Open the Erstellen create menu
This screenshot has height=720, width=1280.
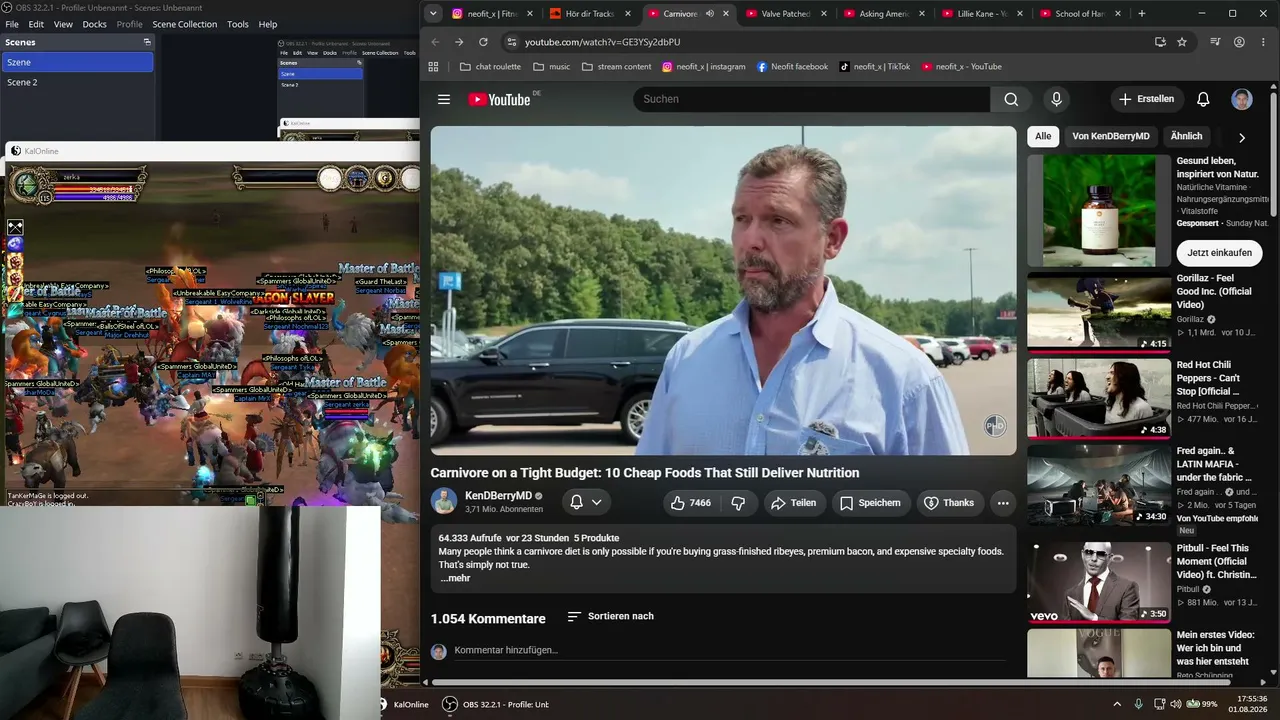(1146, 99)
